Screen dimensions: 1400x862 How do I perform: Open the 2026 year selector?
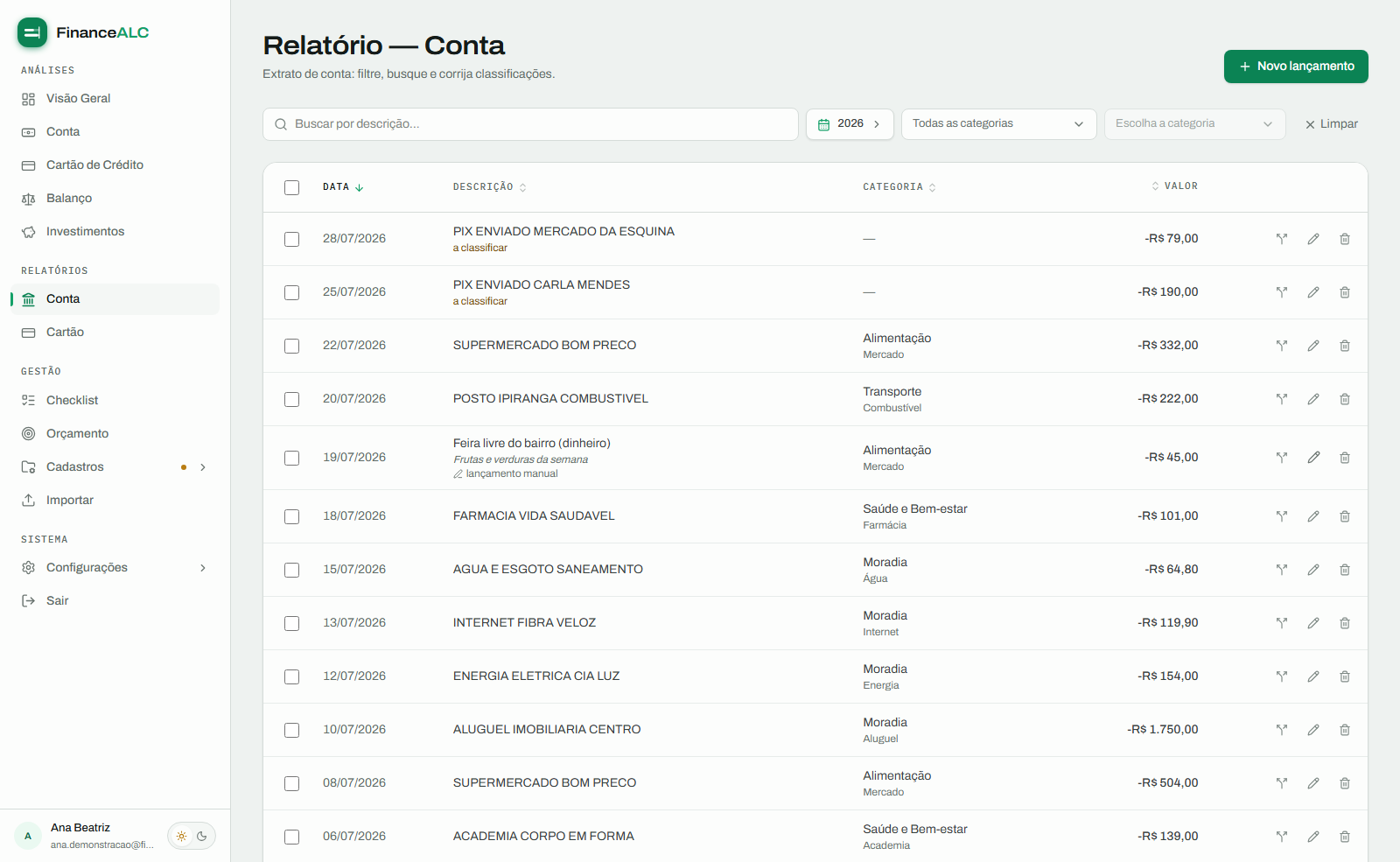point(850,124)
